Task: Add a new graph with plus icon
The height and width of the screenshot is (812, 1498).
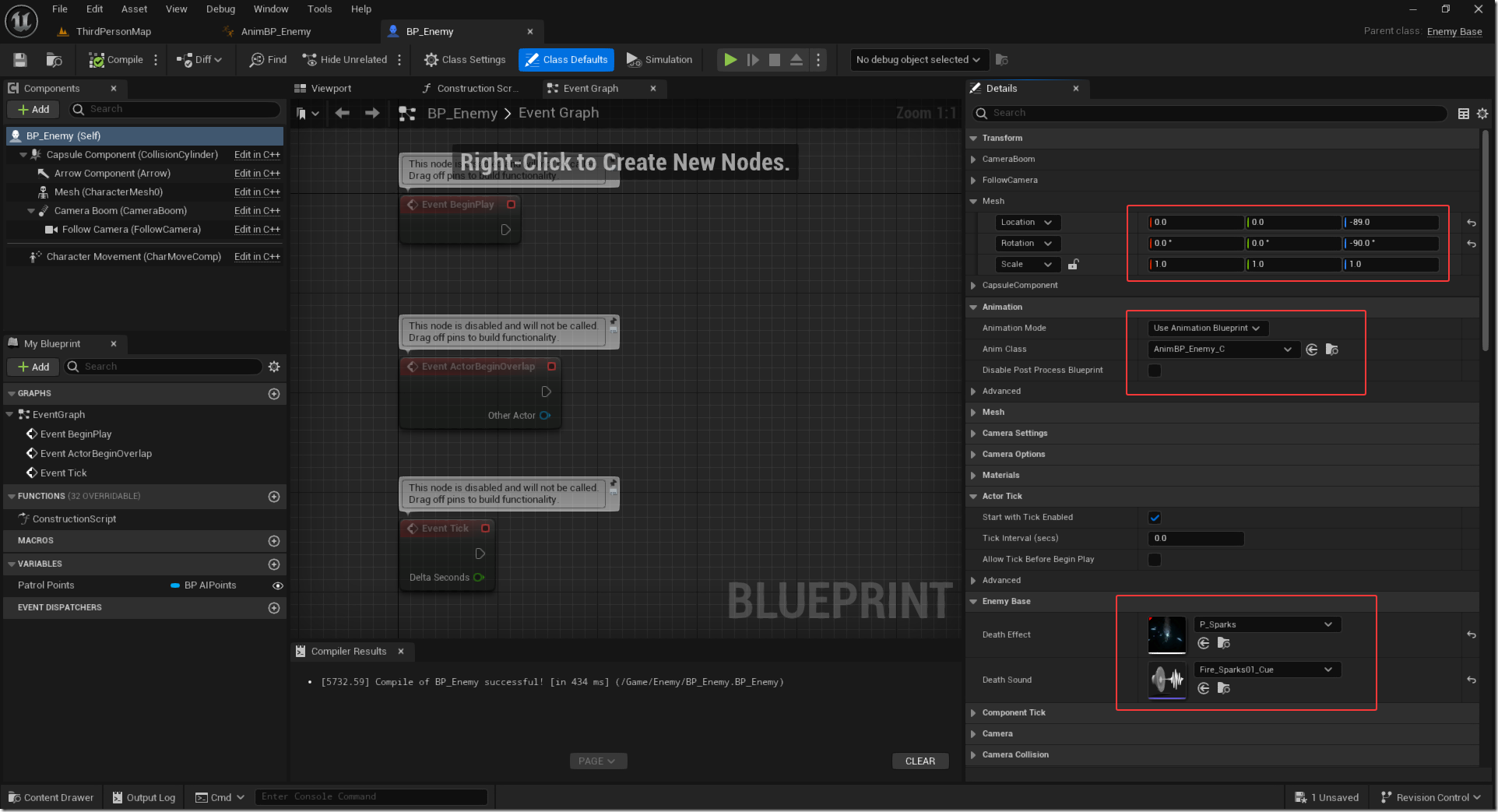Action: pyautogui.click(x=274, y=394)
